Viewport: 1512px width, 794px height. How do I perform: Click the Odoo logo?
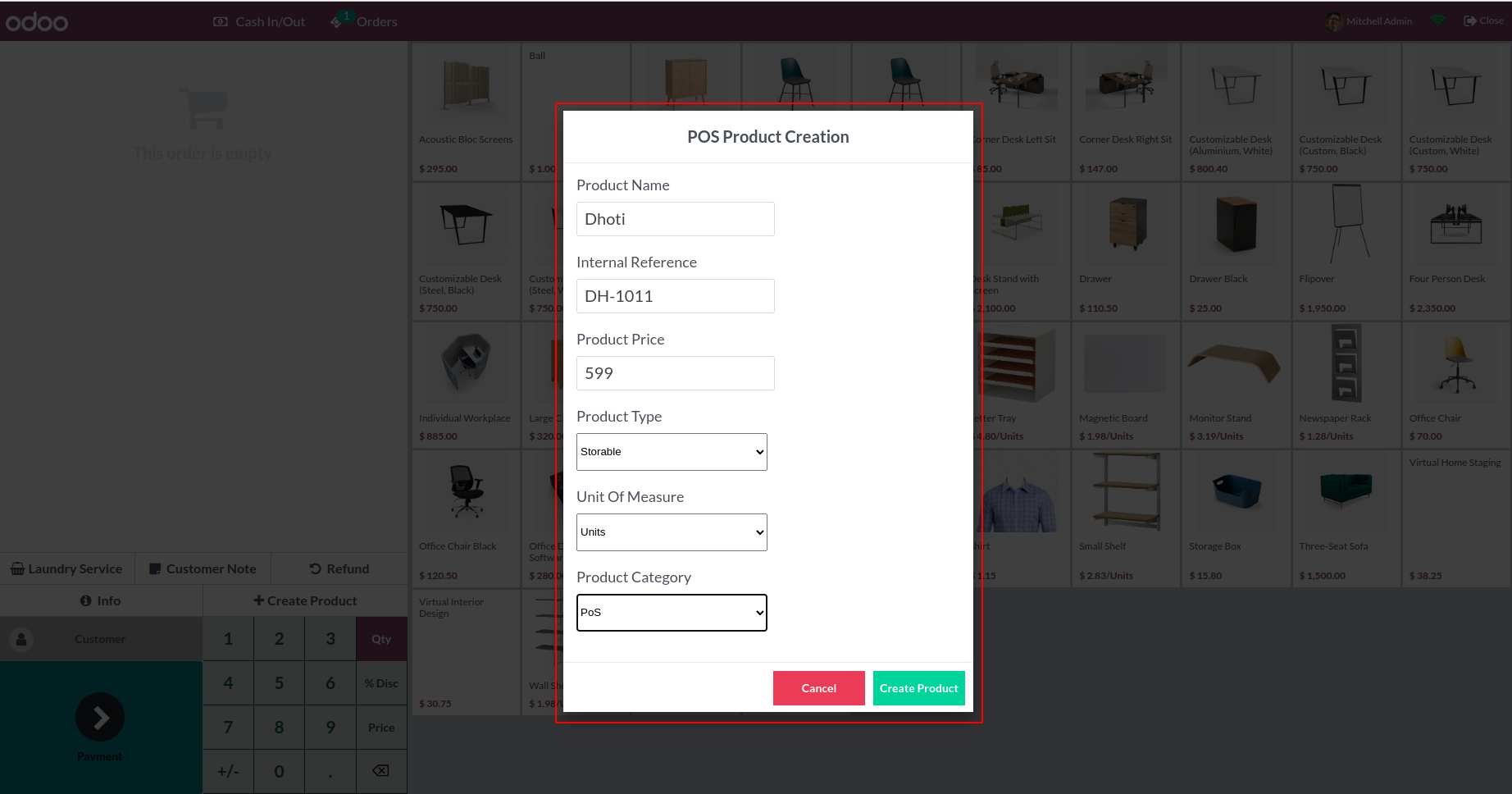pos(37,22)
